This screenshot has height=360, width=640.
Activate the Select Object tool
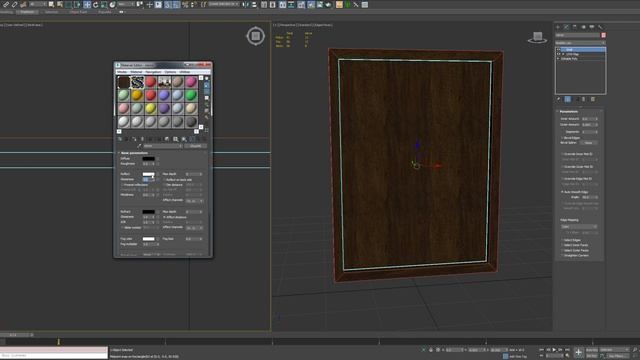pyautogui.click(x=51, y=4)
